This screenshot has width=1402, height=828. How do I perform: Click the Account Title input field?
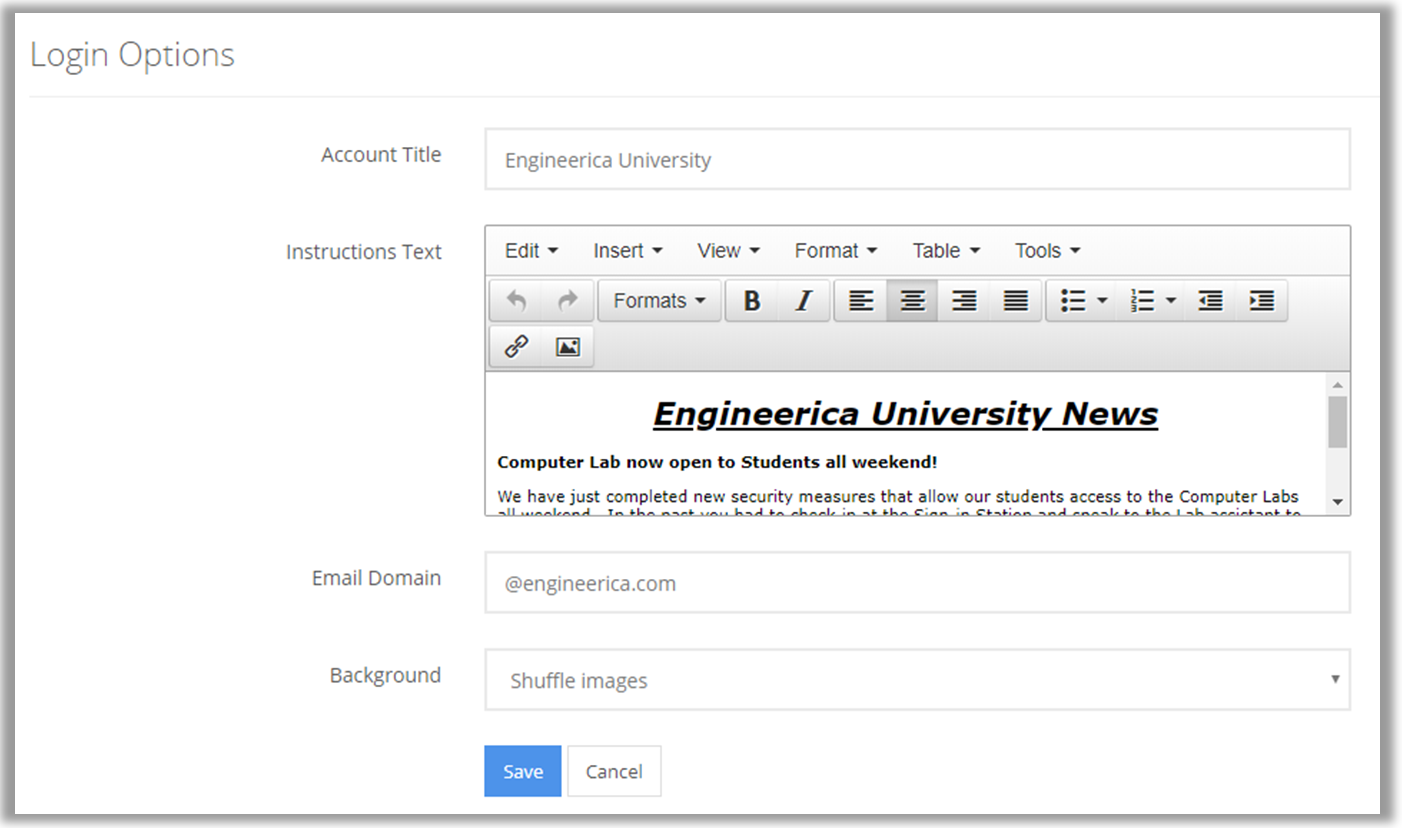pos(917,159)
